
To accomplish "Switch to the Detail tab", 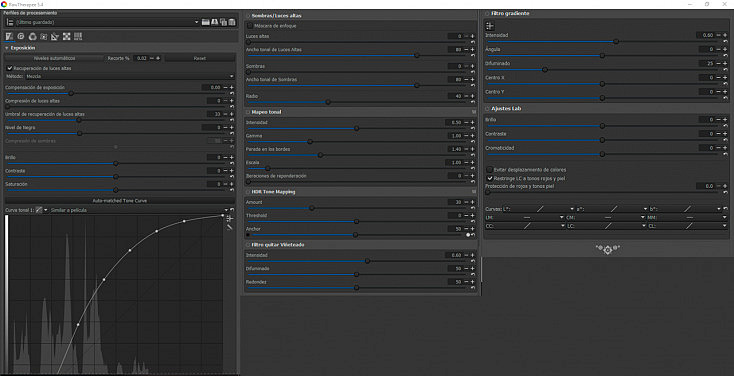I will click(x=21, y=37).
